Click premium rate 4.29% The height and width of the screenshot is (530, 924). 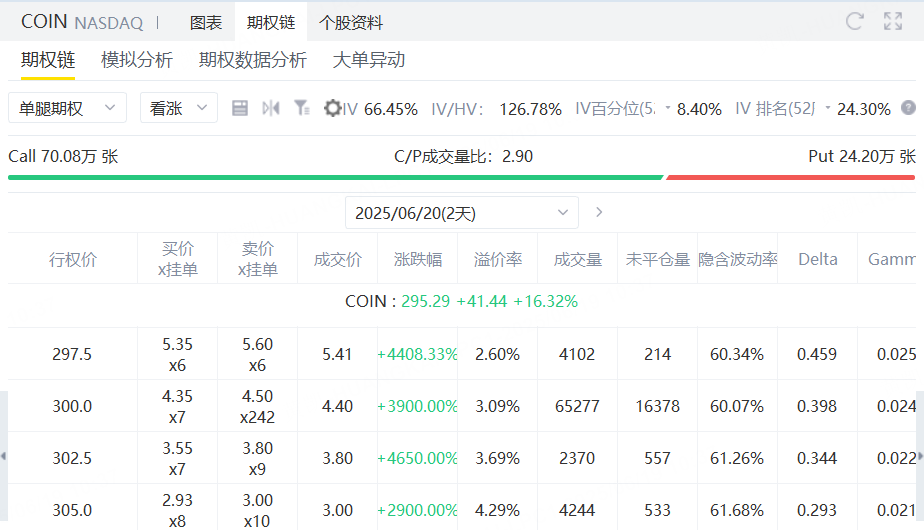(497, 510)
